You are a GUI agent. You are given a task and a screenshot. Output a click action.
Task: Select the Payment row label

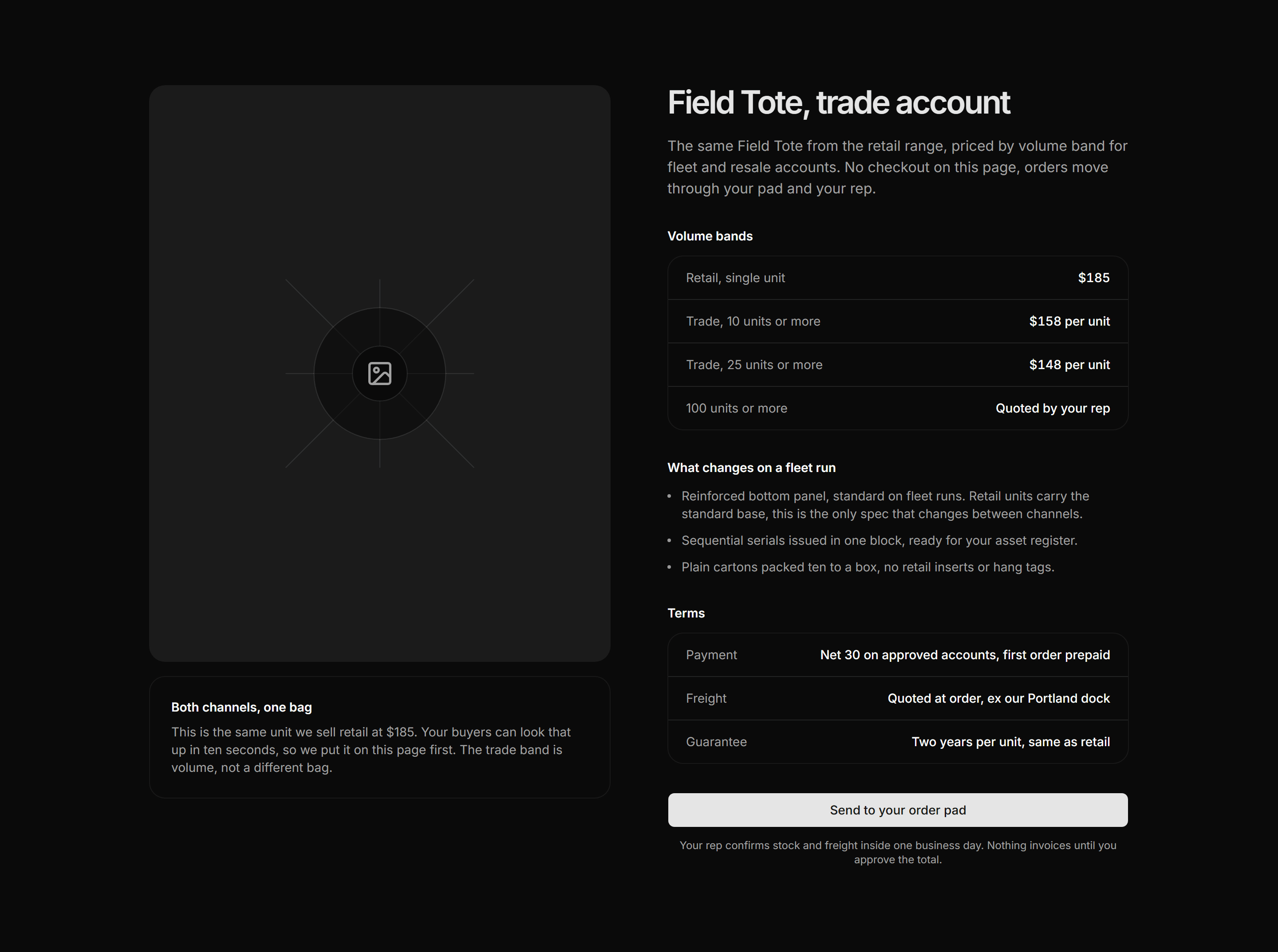click(x=711, y=655)
